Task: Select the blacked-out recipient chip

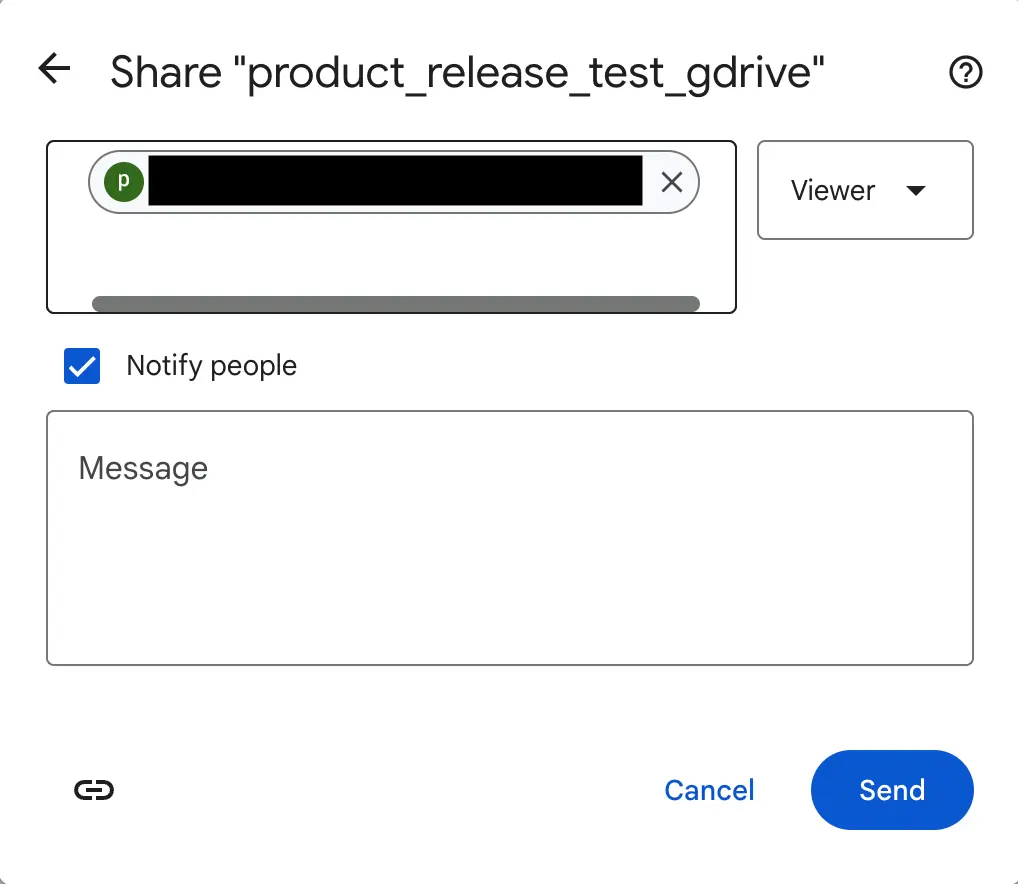Action: click(395, 182)
